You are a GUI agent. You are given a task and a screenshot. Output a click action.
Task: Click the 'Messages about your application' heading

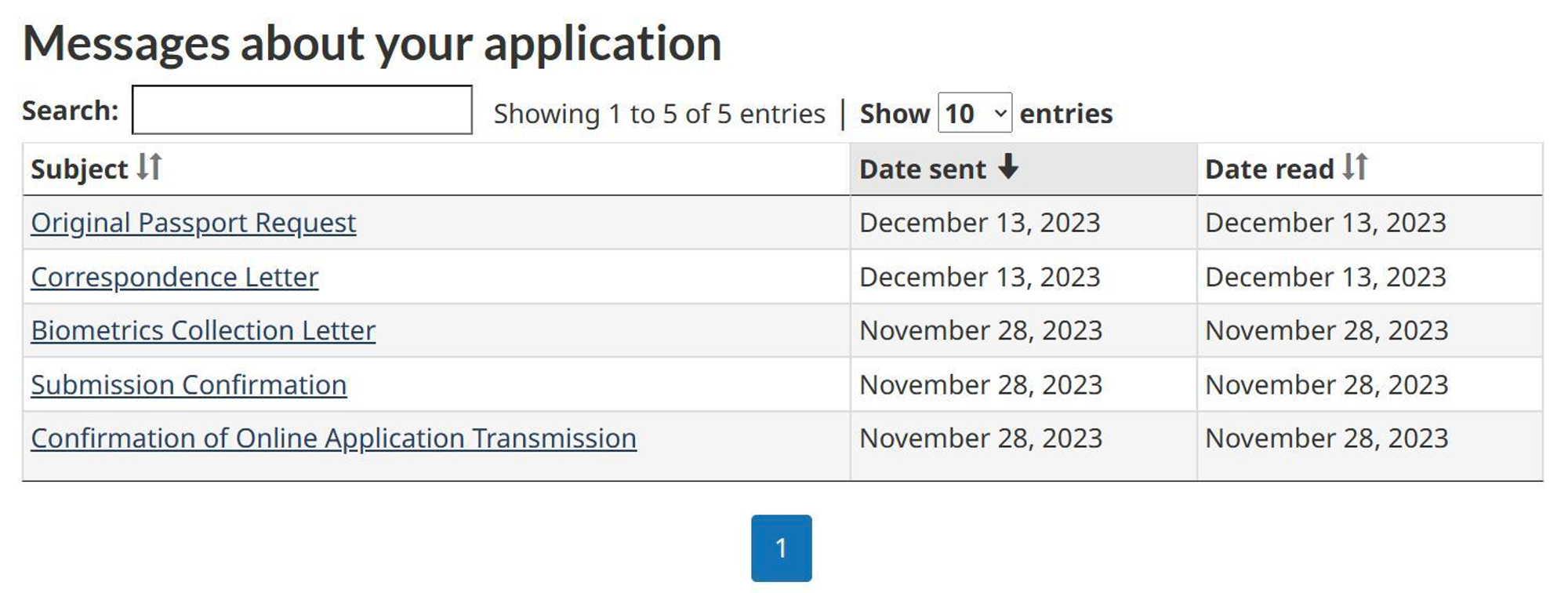coord(372,43)
